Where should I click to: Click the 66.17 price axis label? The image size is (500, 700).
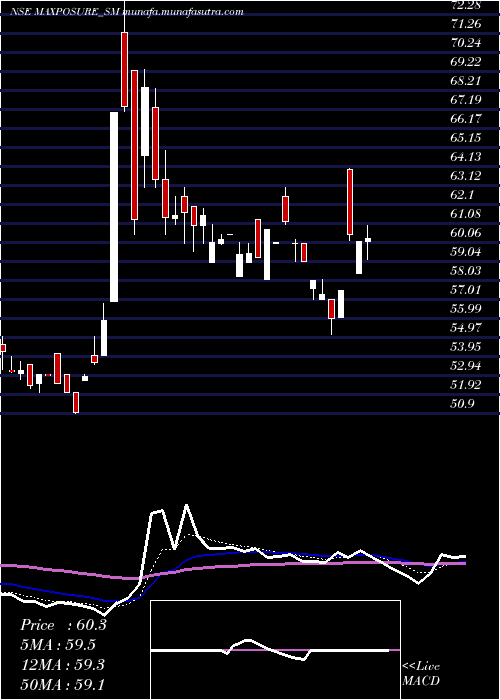[466, 119]
